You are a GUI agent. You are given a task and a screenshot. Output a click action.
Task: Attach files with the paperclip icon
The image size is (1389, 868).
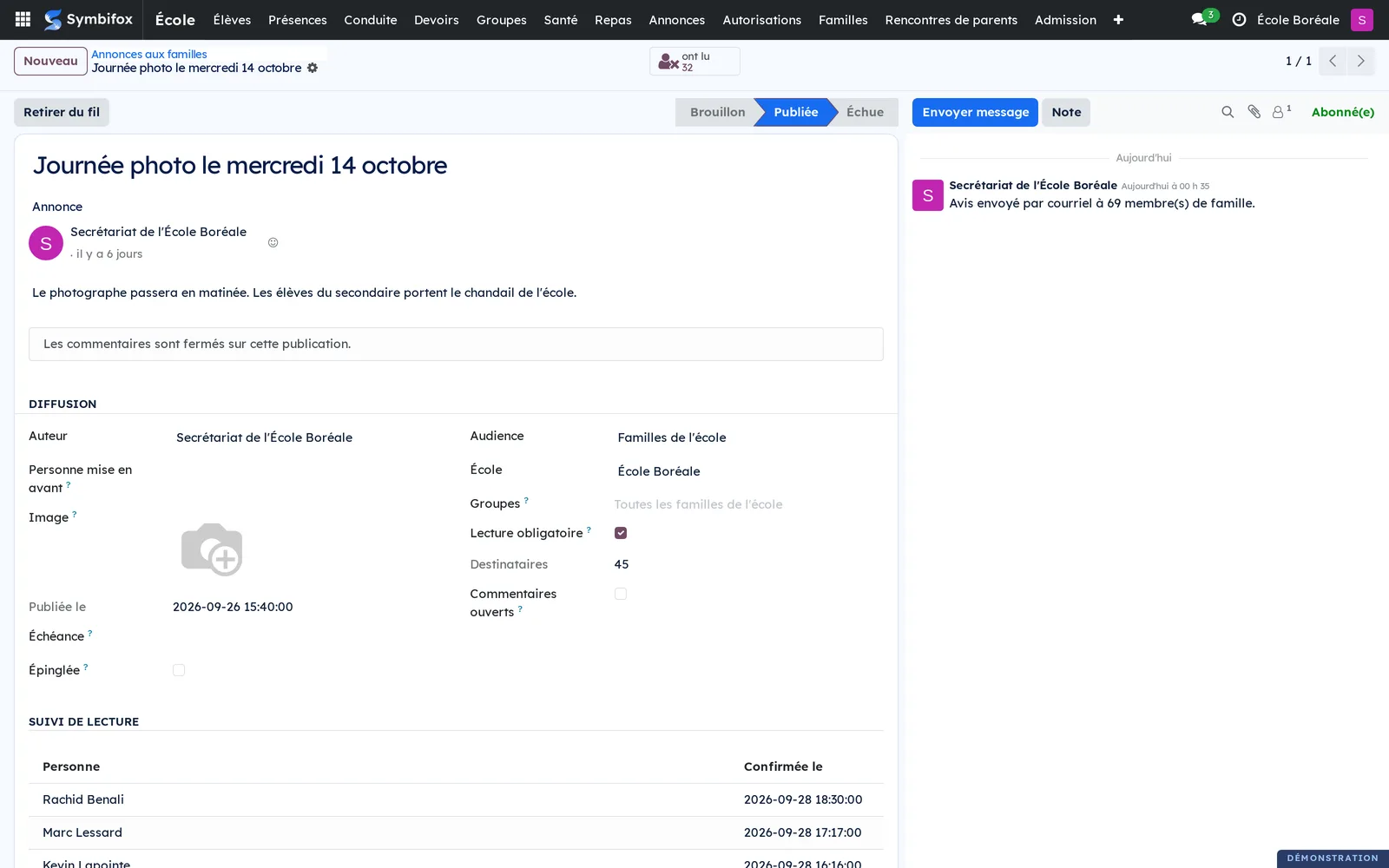tap(1254, 112)
